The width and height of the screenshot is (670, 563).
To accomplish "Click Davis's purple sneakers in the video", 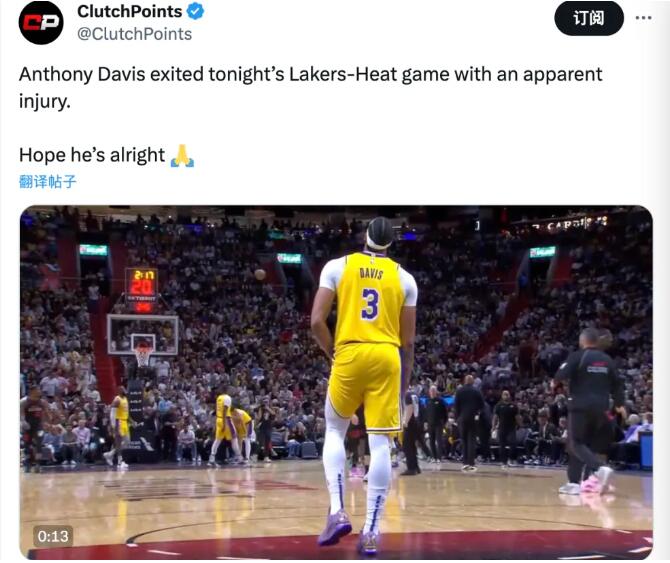I will tap(338, 527).
